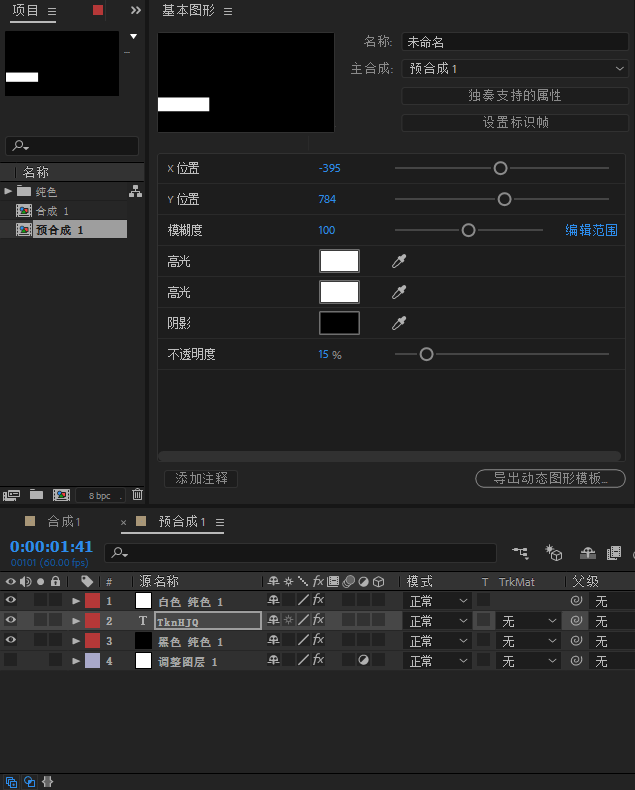This screenshot has width=635, height=790.
Task: Create a new composition with bottom icon
Action: coord(61,495)
